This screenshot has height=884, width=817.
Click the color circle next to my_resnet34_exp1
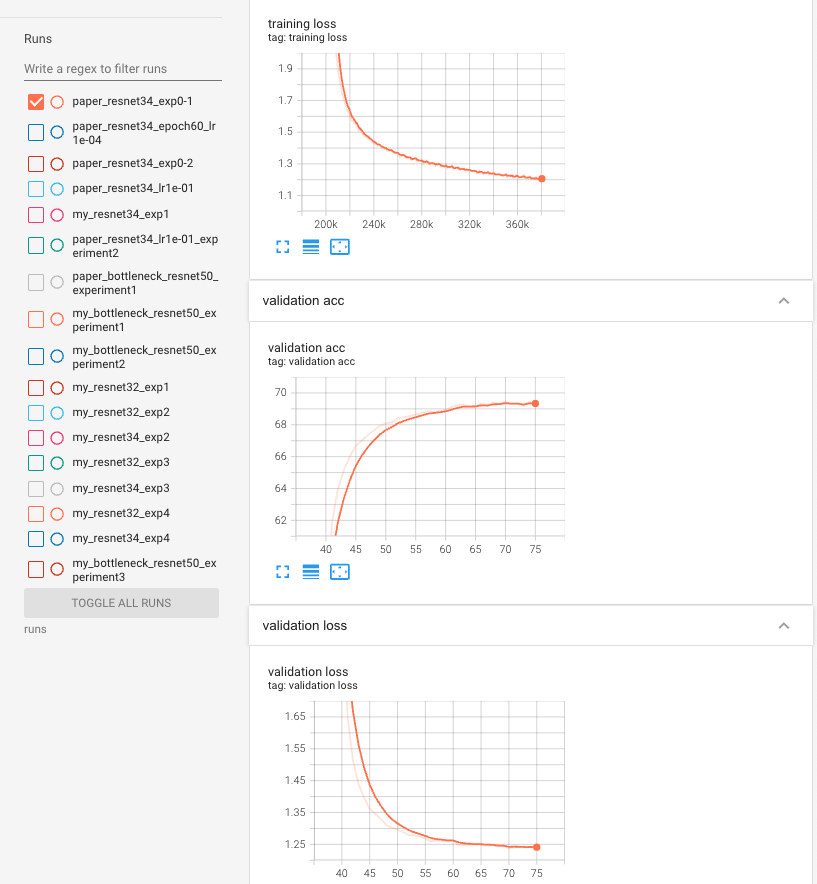(x=56, y=213)
